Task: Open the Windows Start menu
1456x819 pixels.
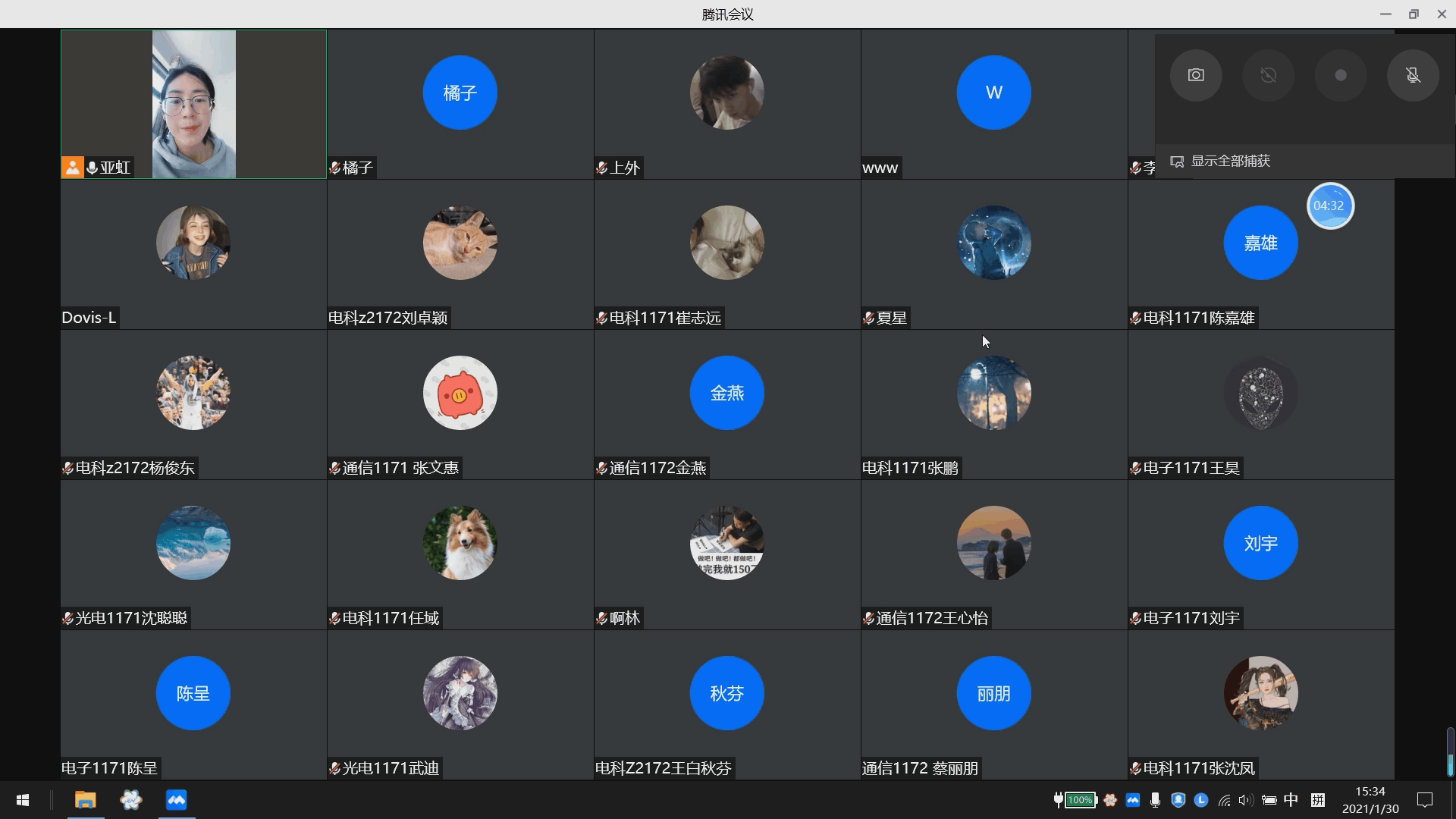Action: pos(23,800)
